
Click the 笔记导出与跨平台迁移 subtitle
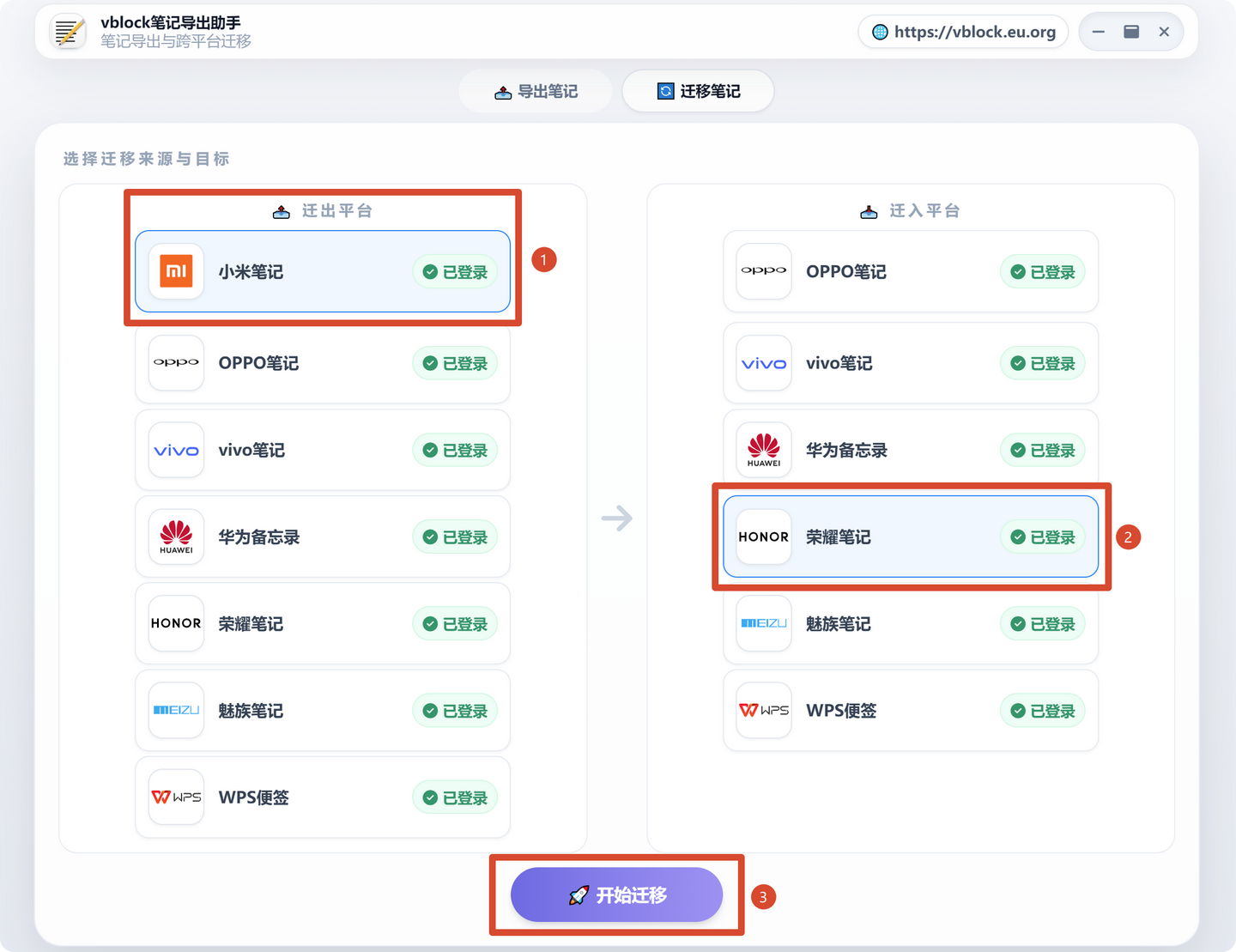point(176,41)
